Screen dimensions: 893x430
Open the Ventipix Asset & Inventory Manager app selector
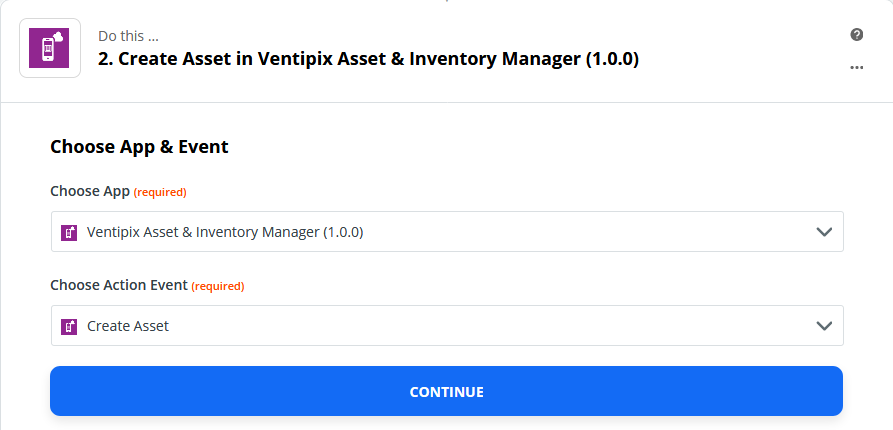(x=447, y=232)
